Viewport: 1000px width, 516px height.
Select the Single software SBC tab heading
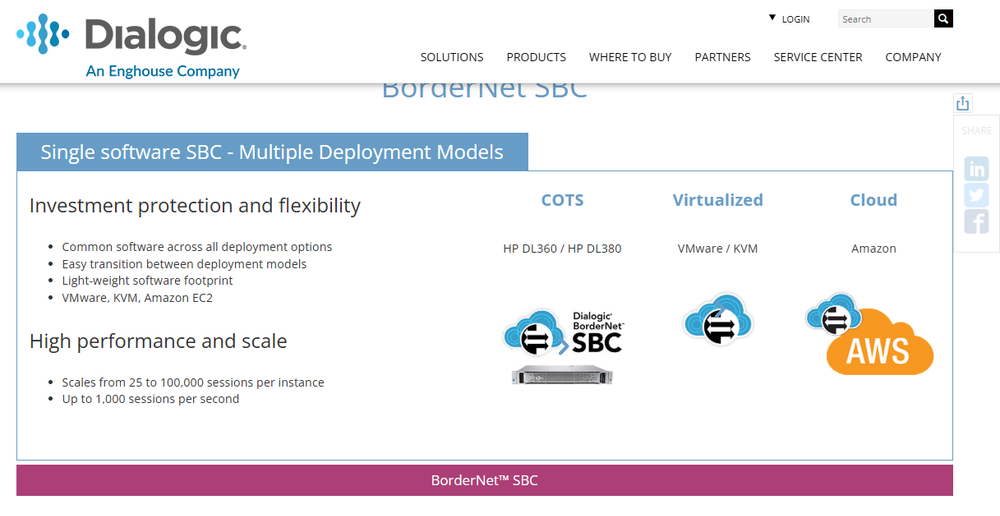(272, 152)
